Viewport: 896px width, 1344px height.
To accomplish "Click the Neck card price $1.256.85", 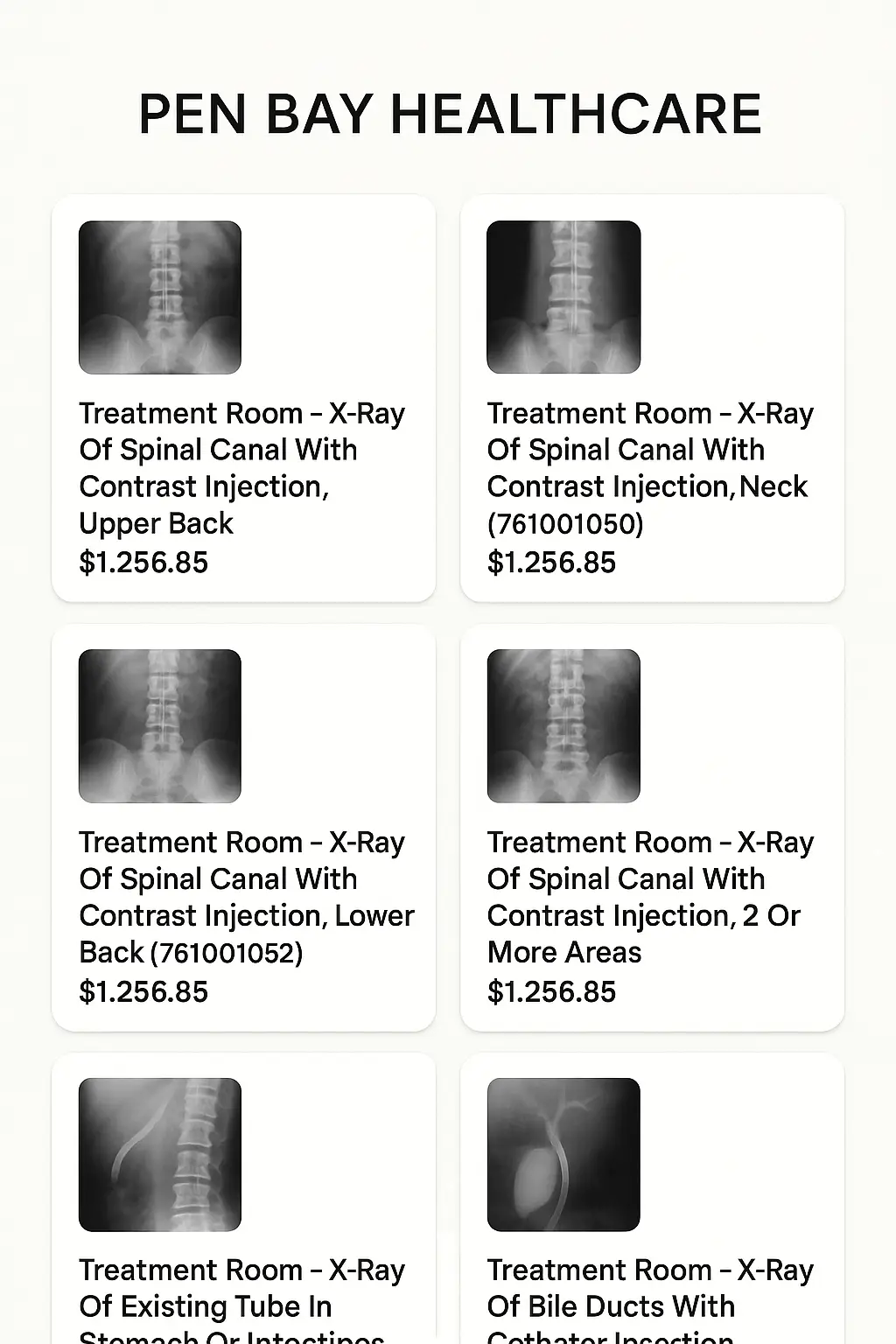I will [x=551, y=563].
